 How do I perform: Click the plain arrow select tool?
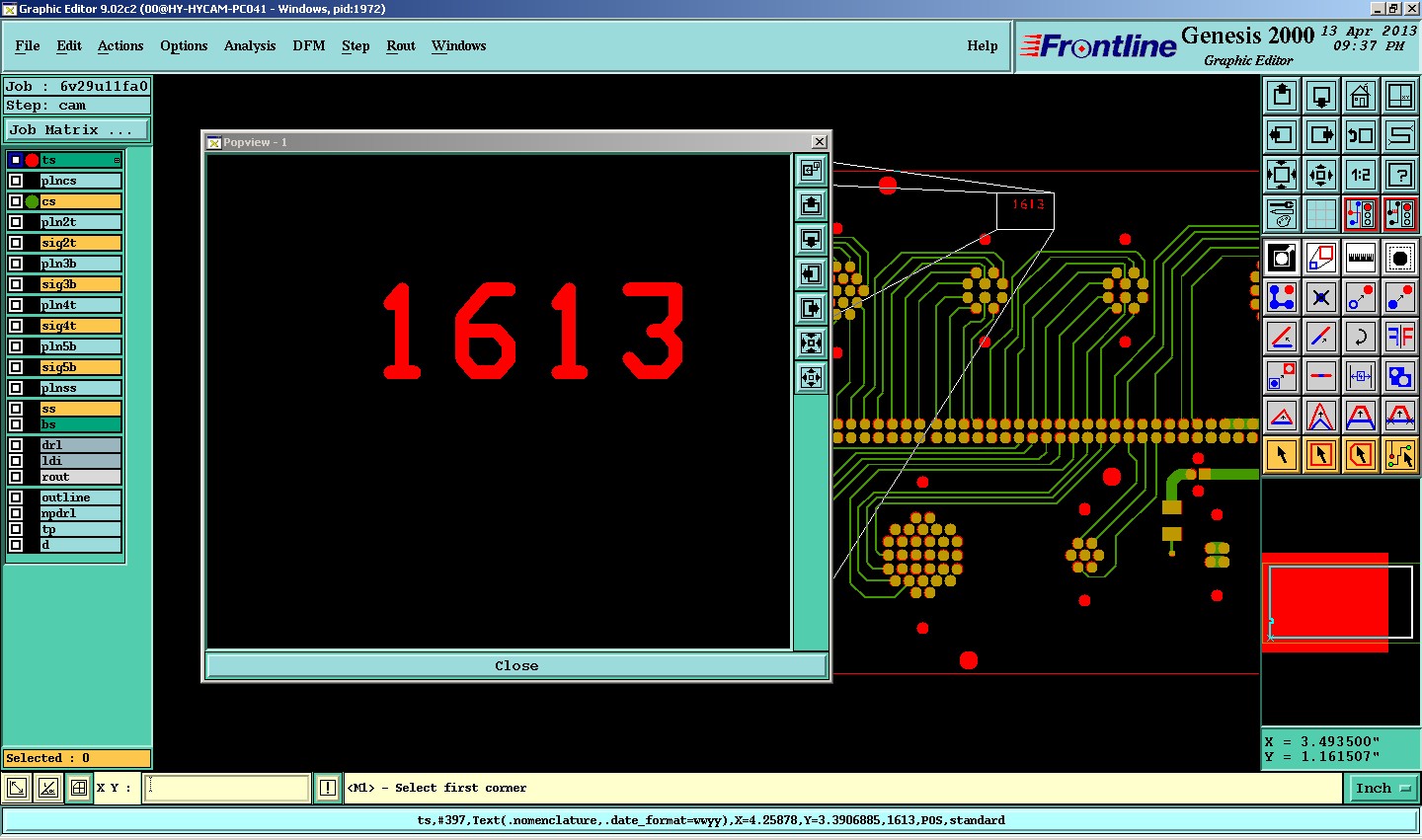pyautogui.click(x=1281, y=455)
